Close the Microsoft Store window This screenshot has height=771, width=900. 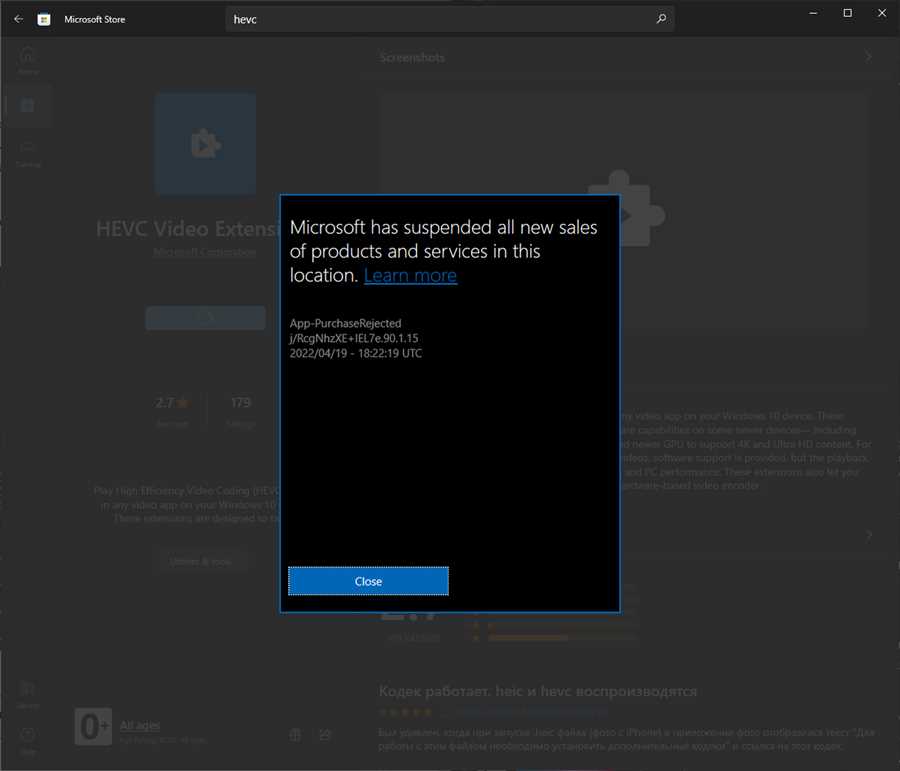[882, 13]
